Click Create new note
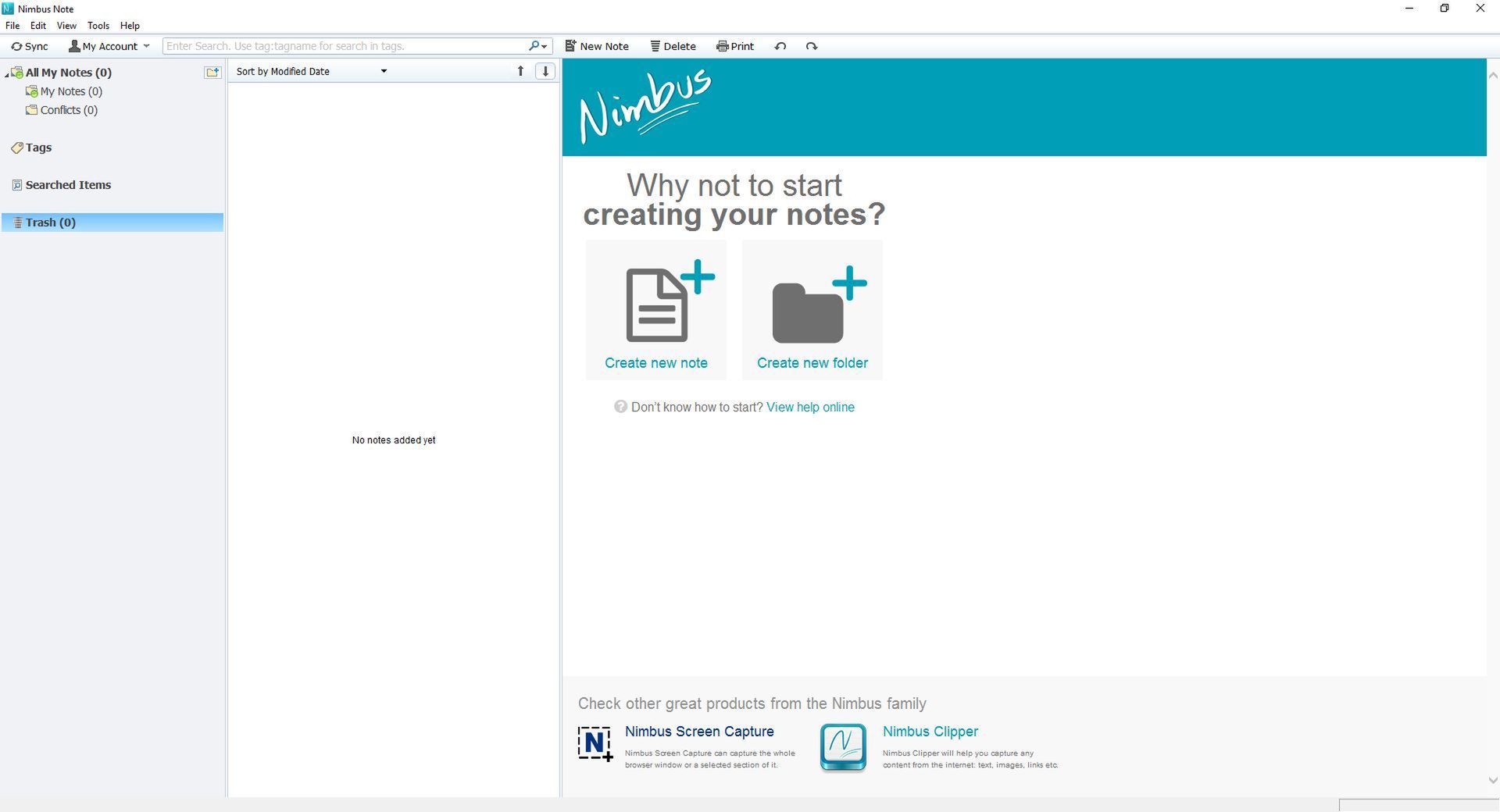 click(655, 309)
